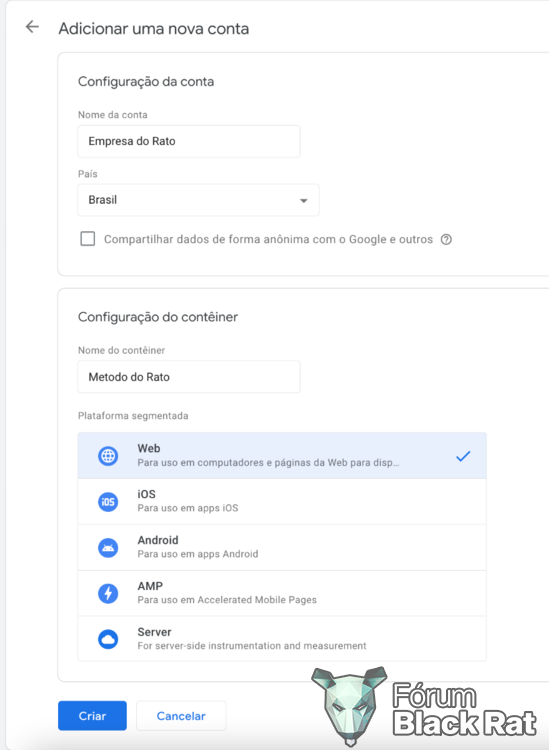Pick Android apps platform option
This screenshot has width=549, height=750.
click(x=282, y=548)
